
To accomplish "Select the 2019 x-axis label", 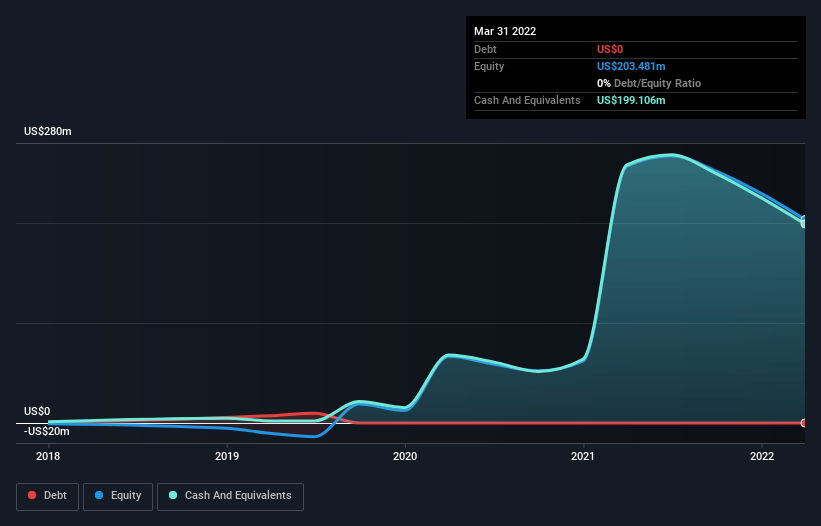I will (x=227, y=456).
